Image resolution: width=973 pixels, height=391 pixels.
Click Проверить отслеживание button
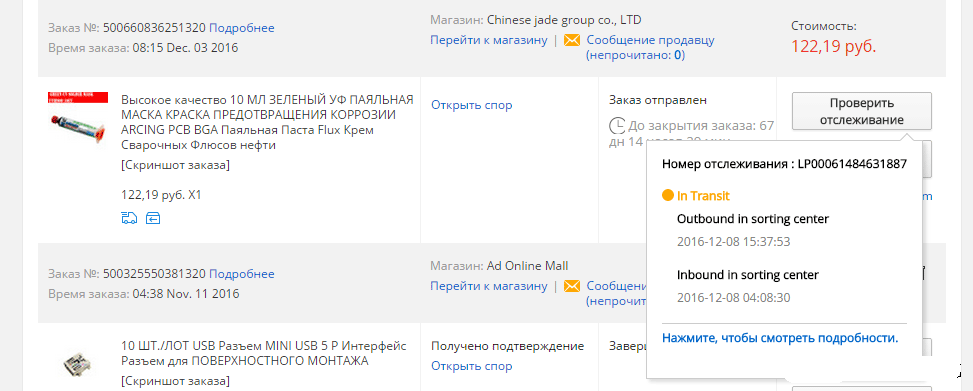[861, 111]
